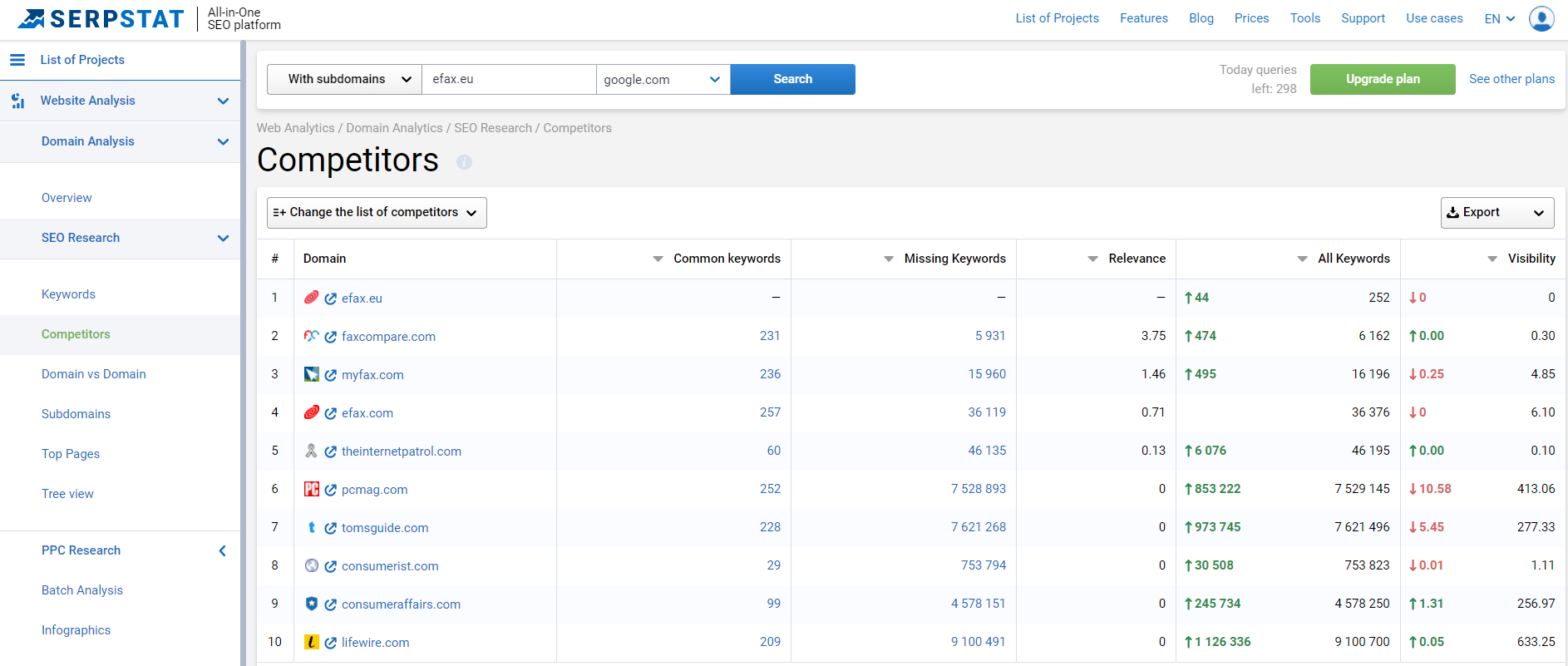Sort by All Keywords column
Screen dimensions: 1568x666
pos(1343,259)
